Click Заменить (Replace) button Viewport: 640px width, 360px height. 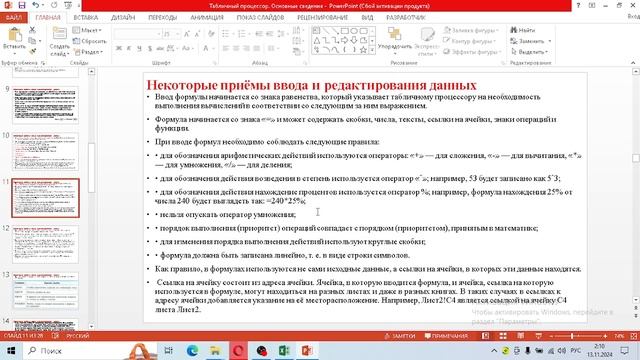tap(531, 41)
